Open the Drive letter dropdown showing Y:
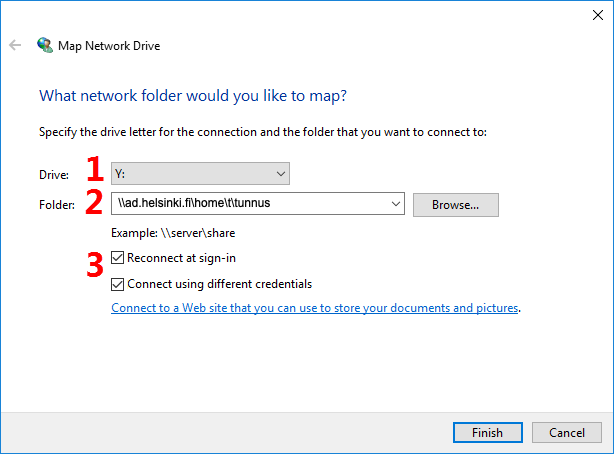Viewport: 614px width, 454px height. pyautogui.click(x=200, y=174)
